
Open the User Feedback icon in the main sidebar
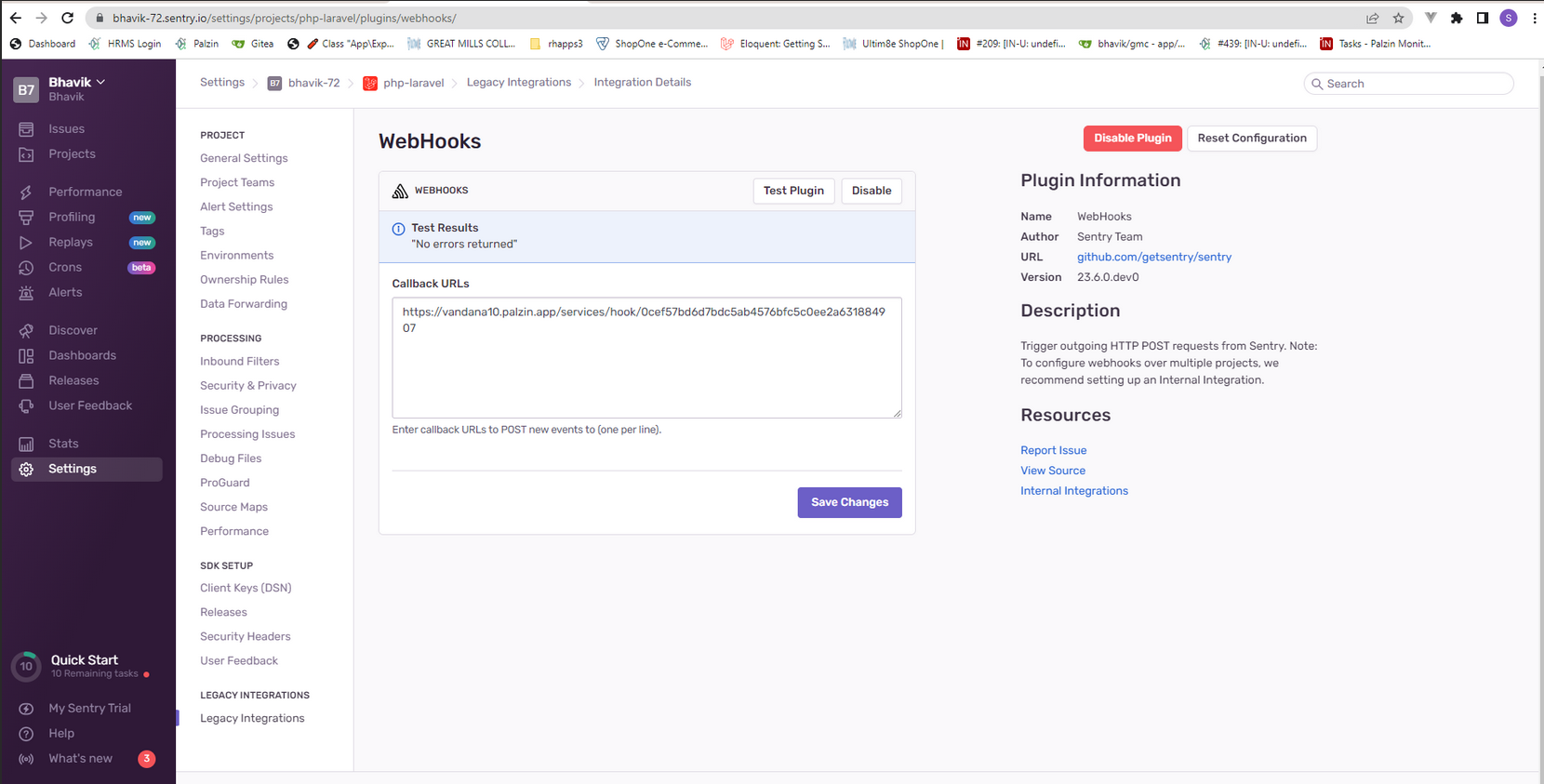[26, 406]
